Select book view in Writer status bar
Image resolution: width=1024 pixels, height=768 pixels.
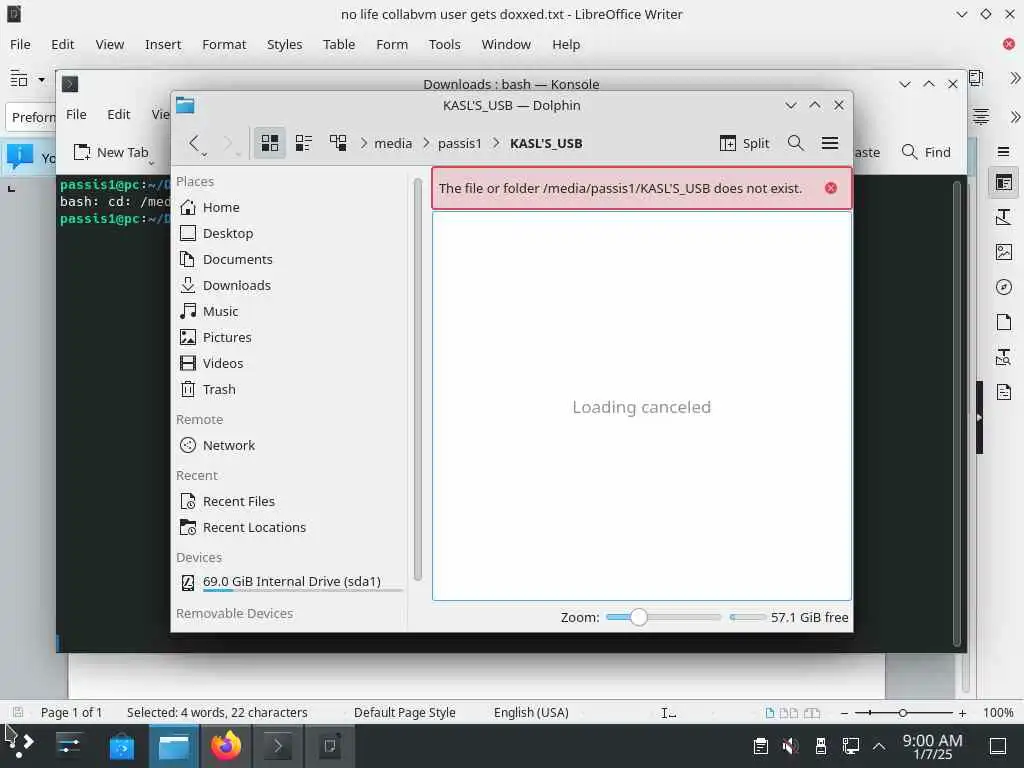coord(812,713)
